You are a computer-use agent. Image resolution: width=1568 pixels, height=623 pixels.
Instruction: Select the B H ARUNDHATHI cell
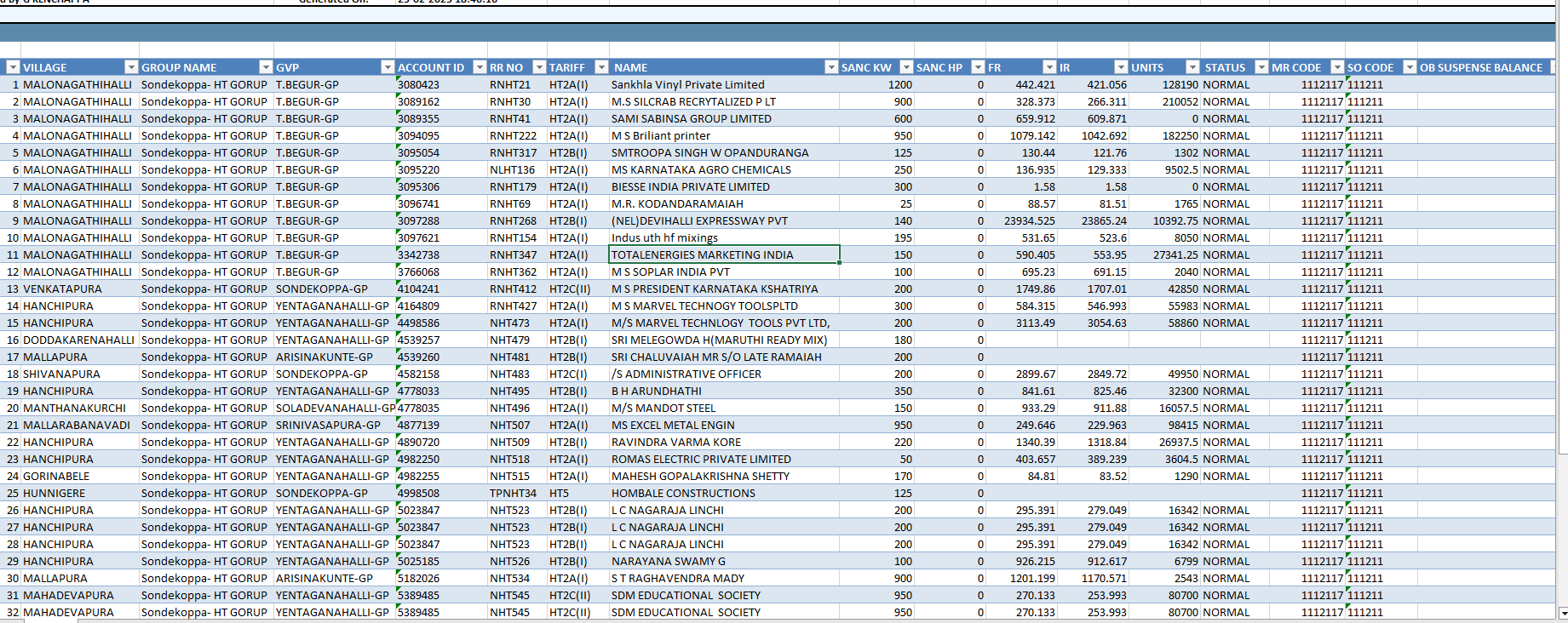724,391
